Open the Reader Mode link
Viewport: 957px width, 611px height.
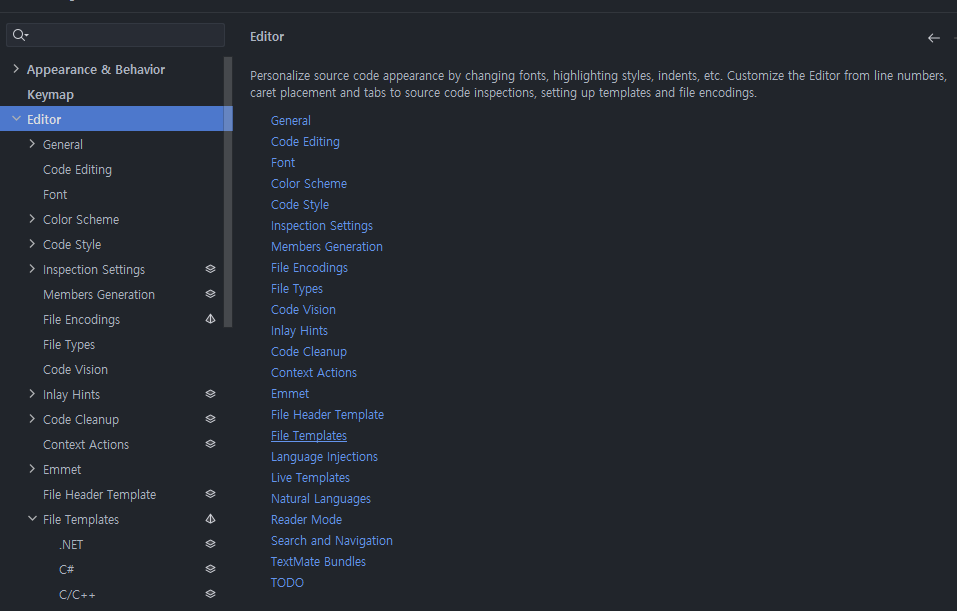pyautogui.click(x=306, y=520)
